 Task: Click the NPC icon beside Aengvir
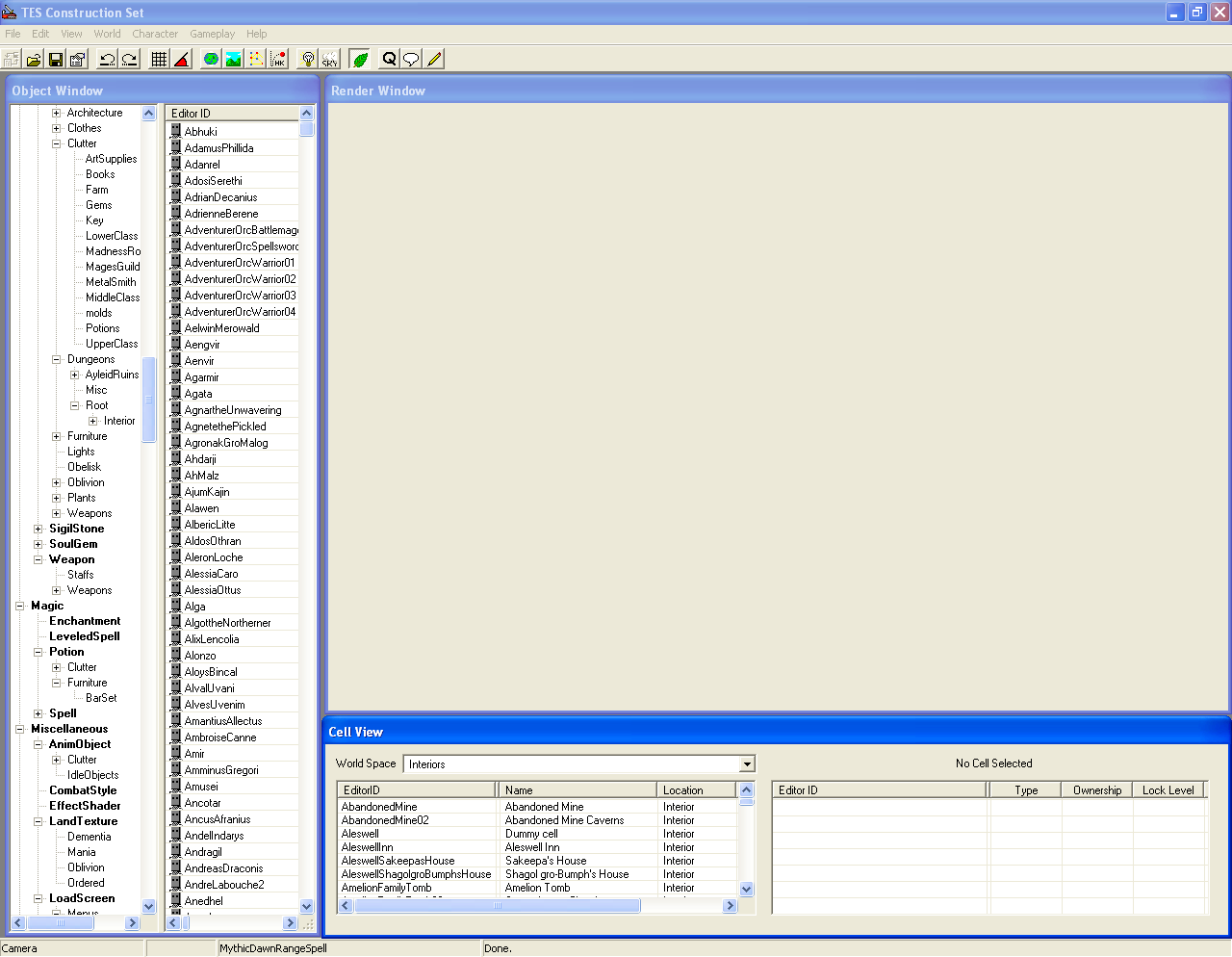coord(175,344)
